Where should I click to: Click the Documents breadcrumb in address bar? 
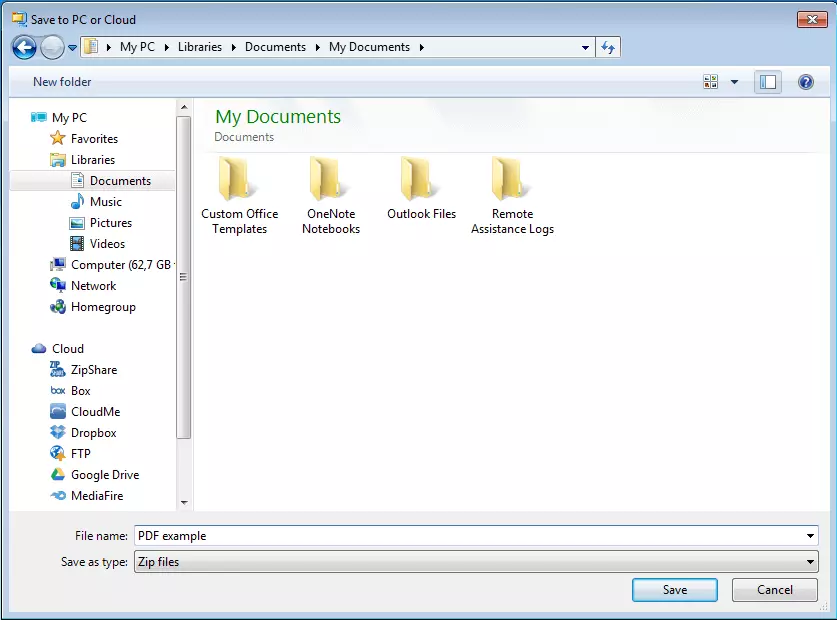(x=275, y=47)
